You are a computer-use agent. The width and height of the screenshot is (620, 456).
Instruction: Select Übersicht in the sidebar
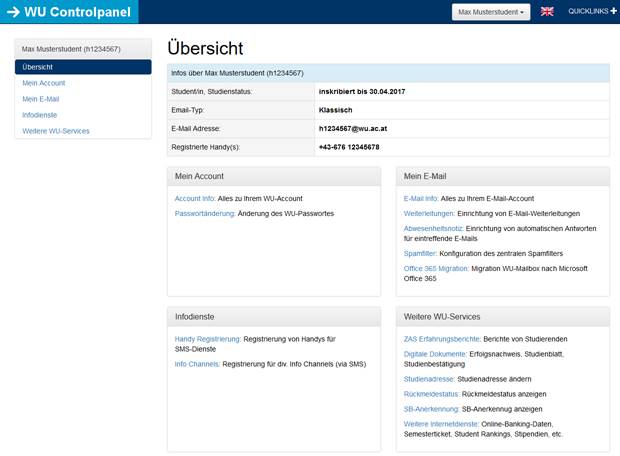pos(83,67)
